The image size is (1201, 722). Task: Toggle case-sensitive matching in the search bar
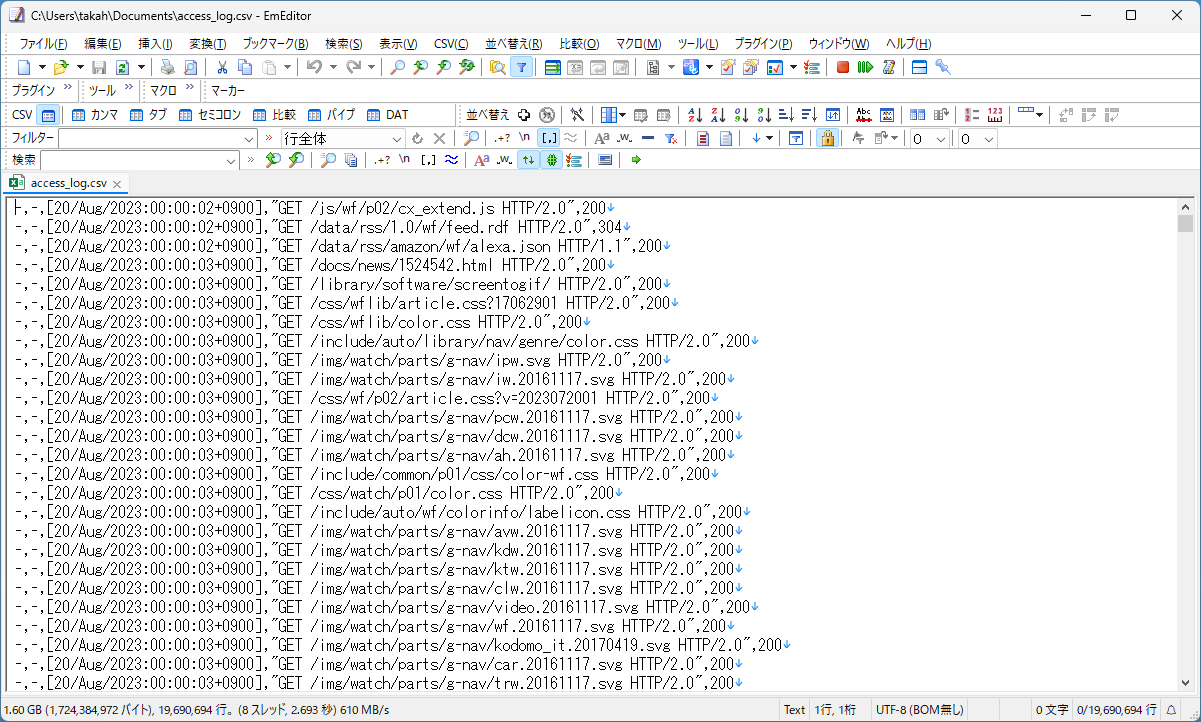[481, 159]
